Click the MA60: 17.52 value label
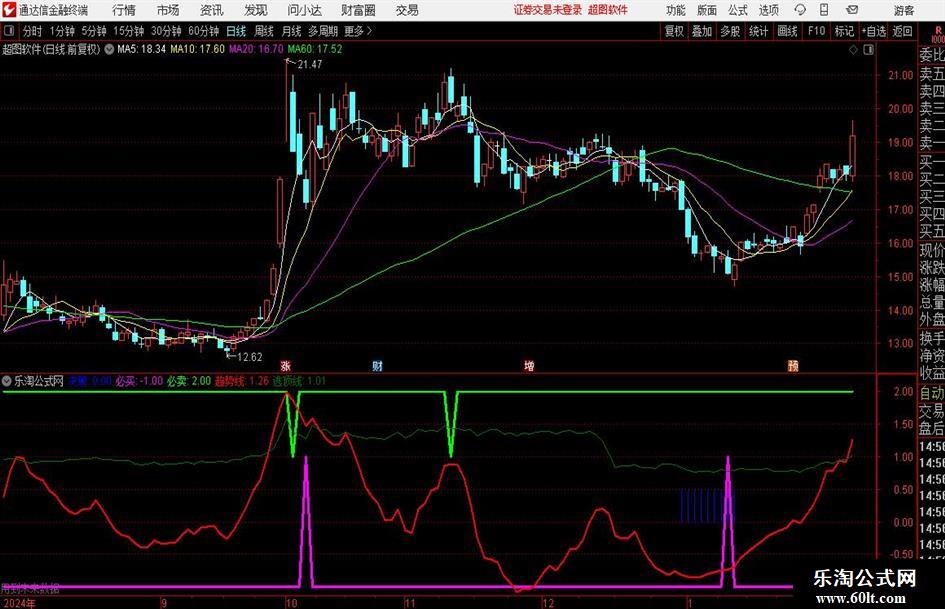945x609 pixels. click(x=315, y=49)
